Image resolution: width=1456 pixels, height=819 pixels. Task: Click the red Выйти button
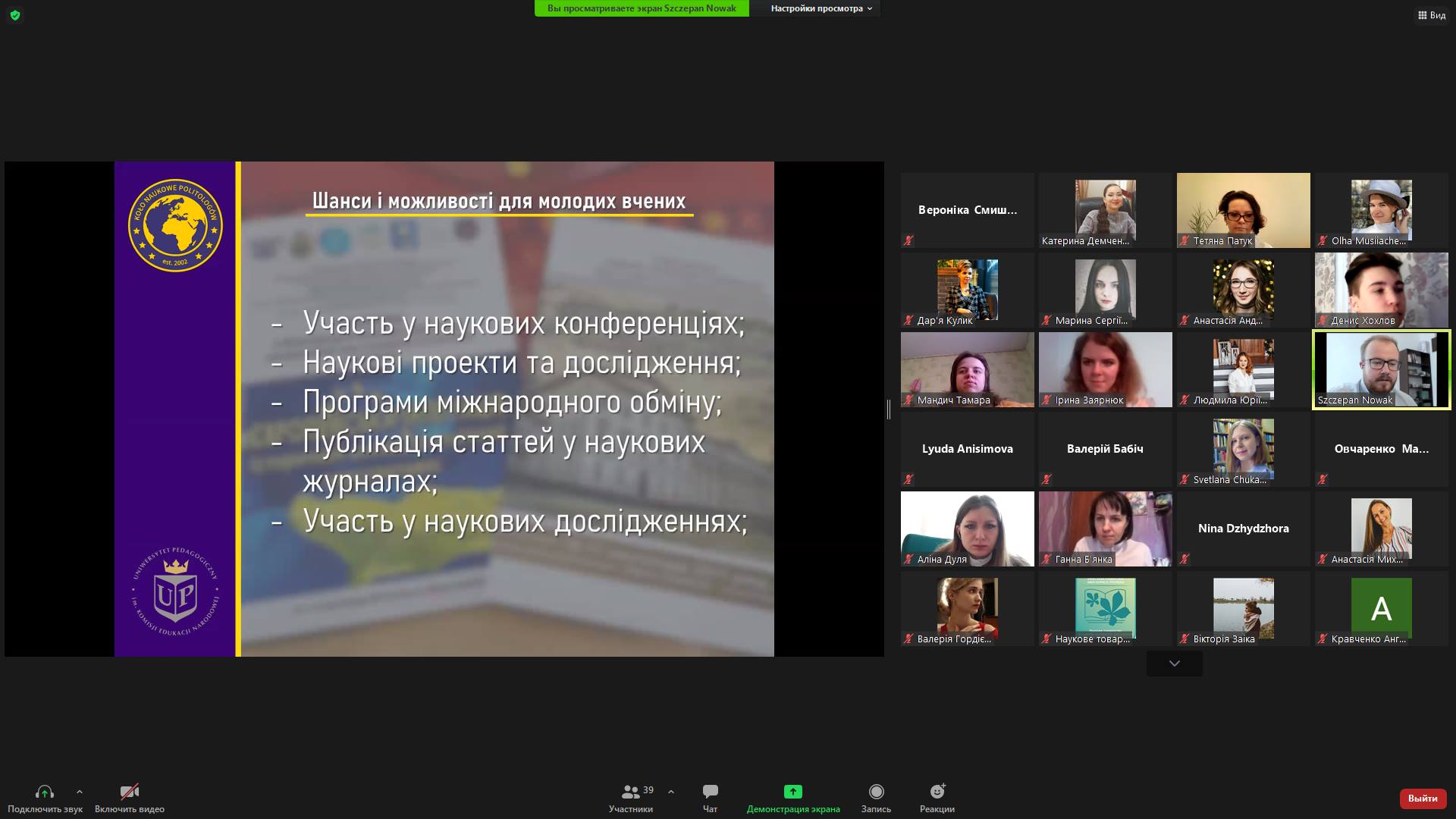pos(1422,798)
